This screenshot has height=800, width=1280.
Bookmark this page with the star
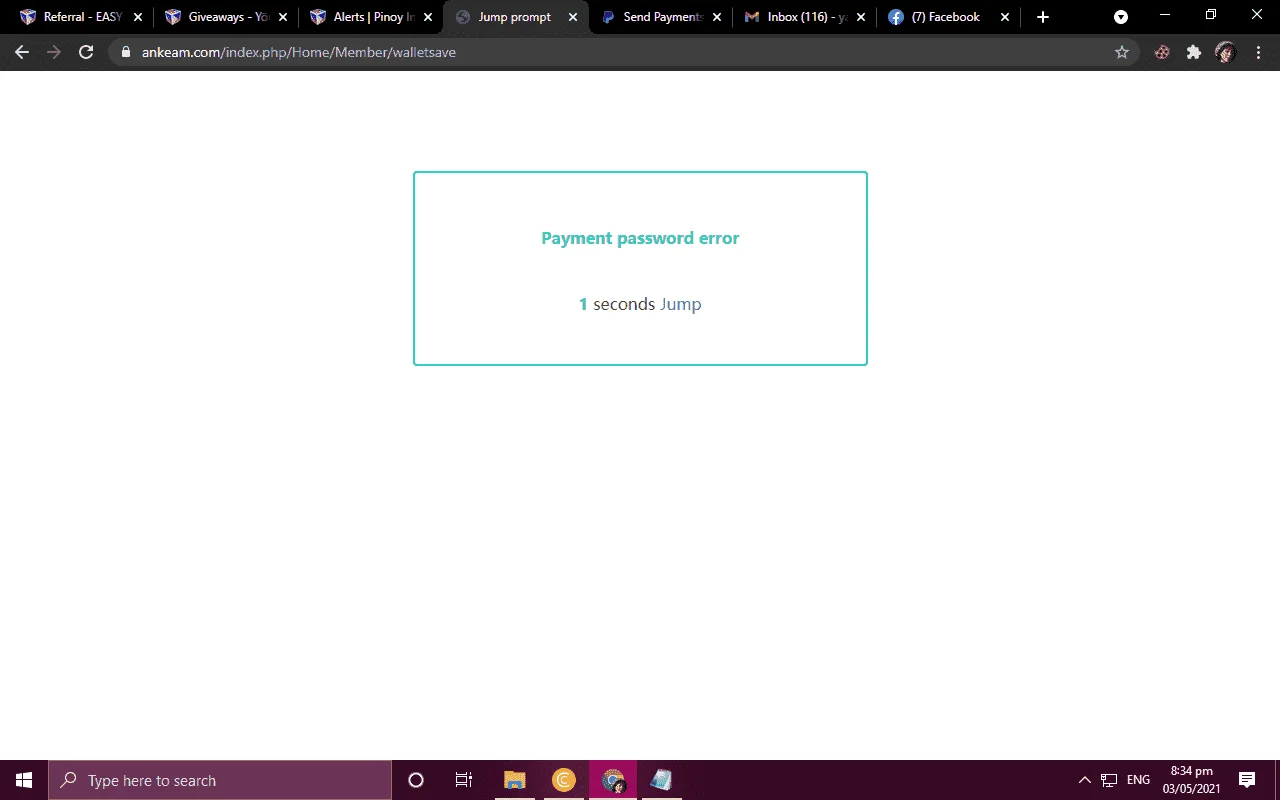[x=1122, y=52]
